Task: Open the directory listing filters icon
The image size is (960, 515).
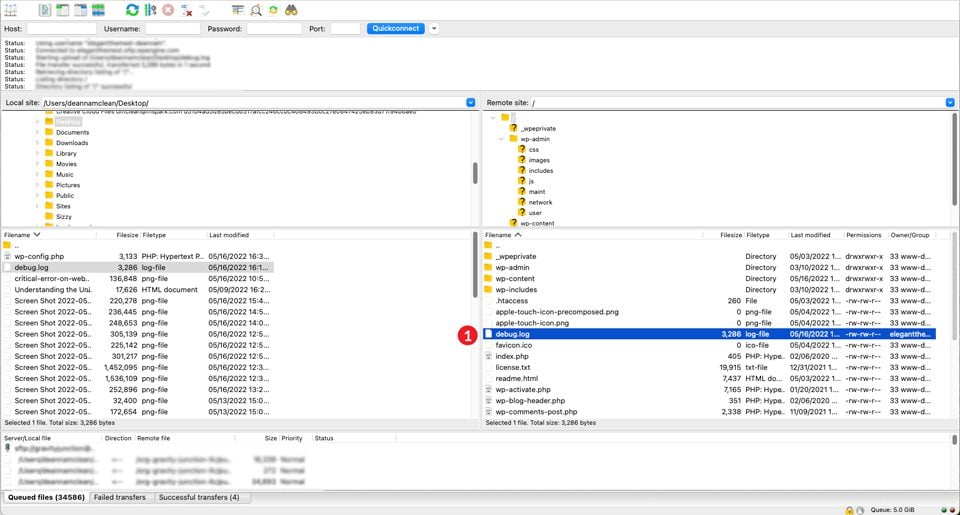Action: 237,10
